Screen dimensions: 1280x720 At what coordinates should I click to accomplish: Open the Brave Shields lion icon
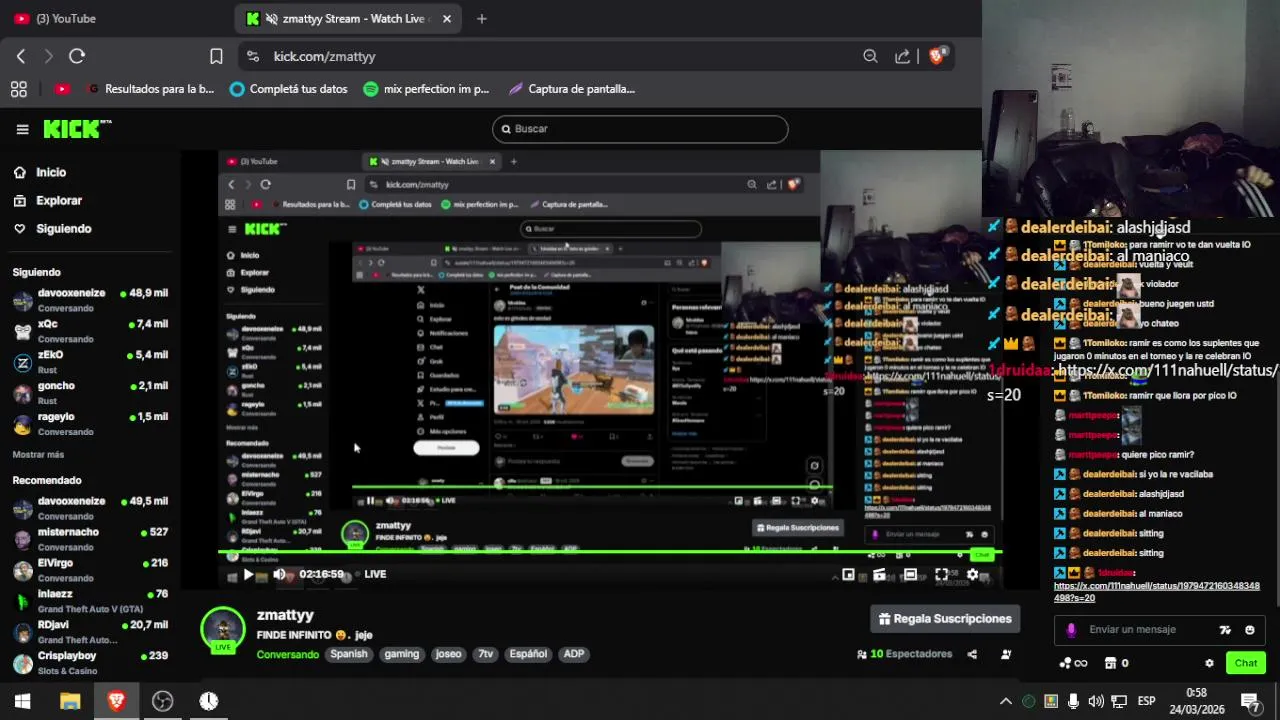[937, 56]
